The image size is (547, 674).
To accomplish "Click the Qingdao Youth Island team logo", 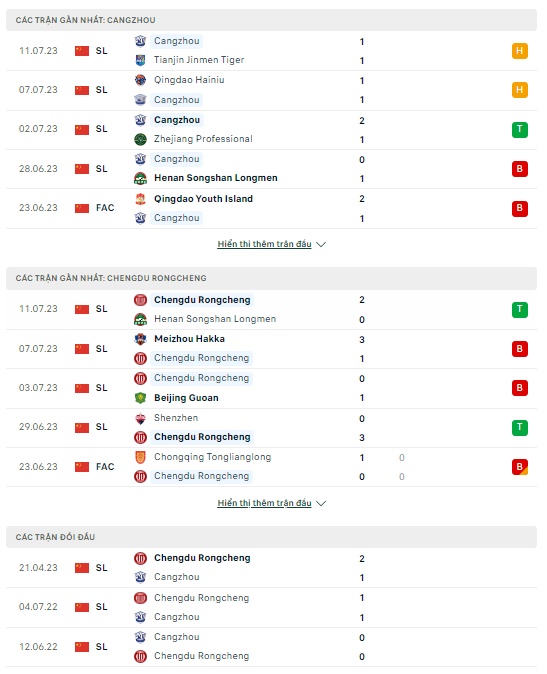I will coord(140,199).
